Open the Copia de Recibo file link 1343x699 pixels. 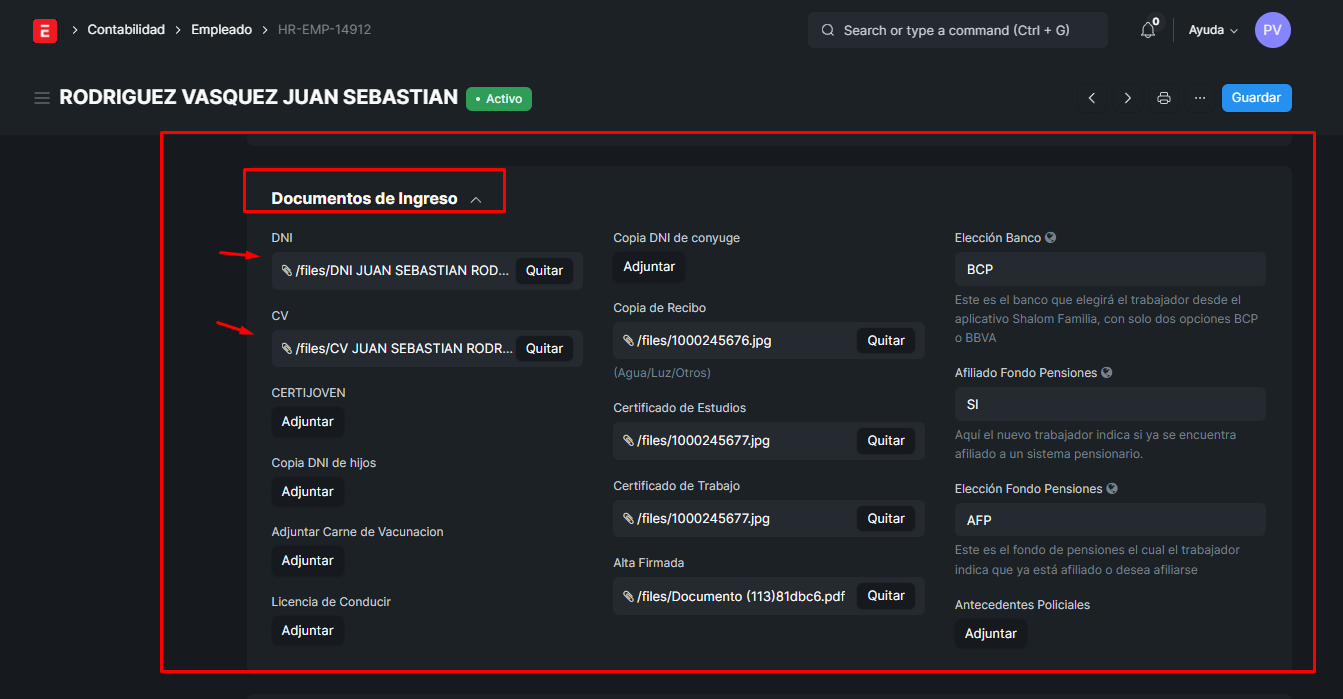704,341
